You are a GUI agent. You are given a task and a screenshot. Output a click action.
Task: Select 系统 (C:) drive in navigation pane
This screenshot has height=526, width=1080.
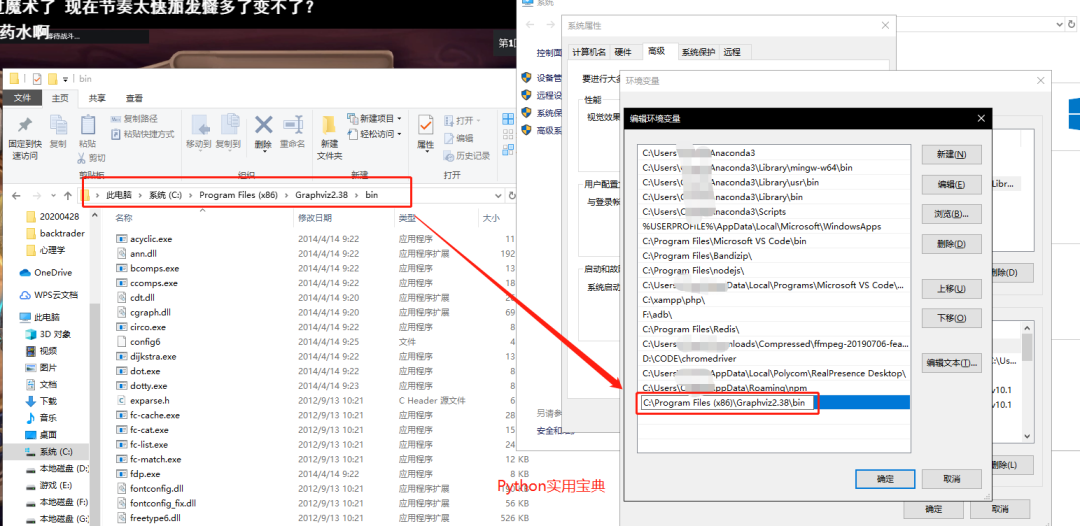[x=48, y=452]
